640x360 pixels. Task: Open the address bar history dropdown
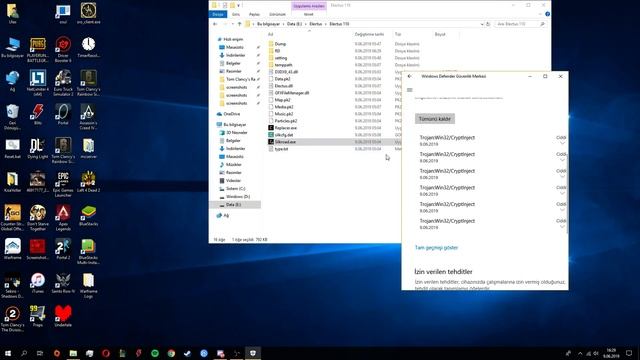pos(482,24)
